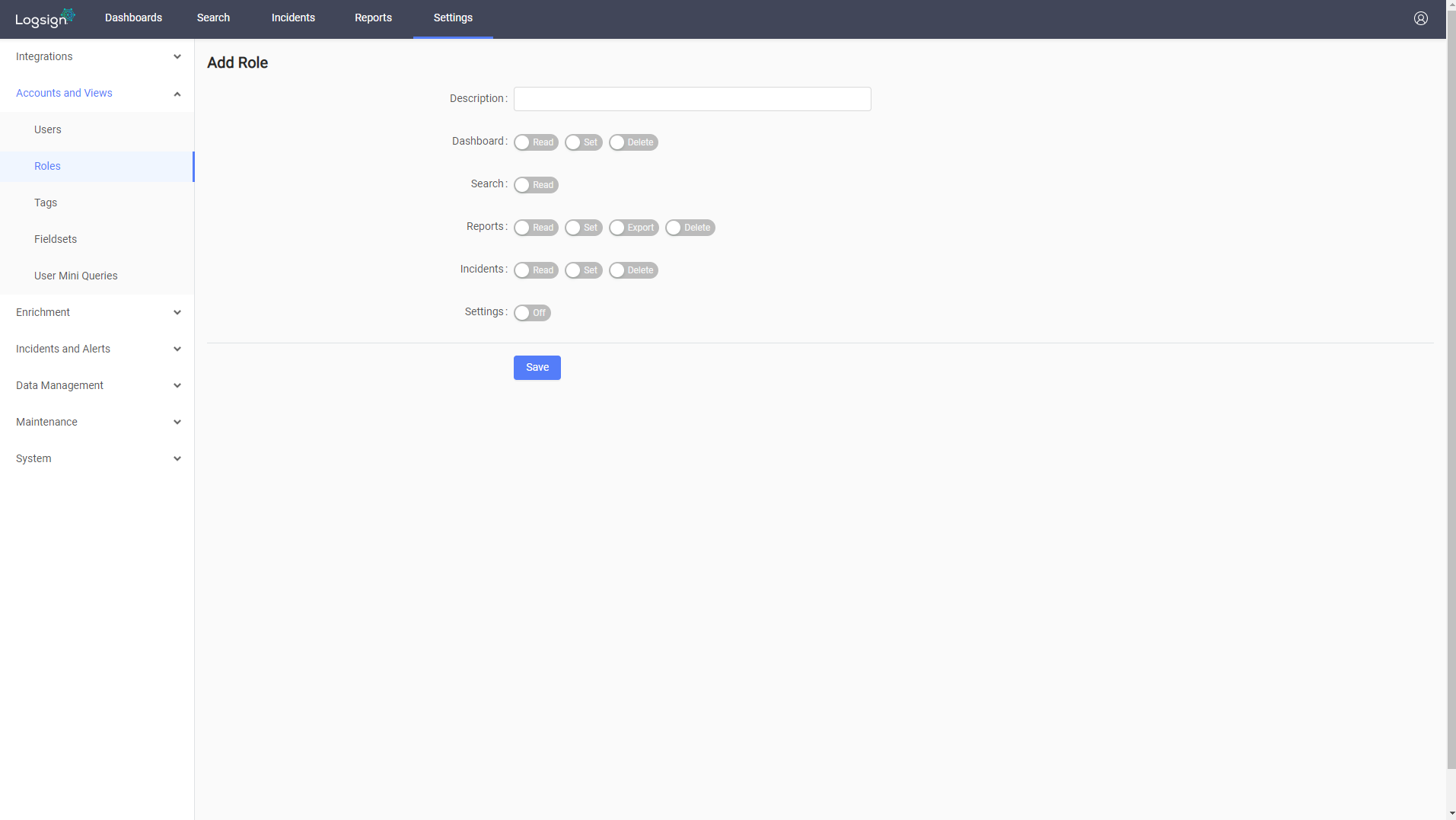Click the Incidents and Alerts label

pyautogui.click(x=63, y=349)
